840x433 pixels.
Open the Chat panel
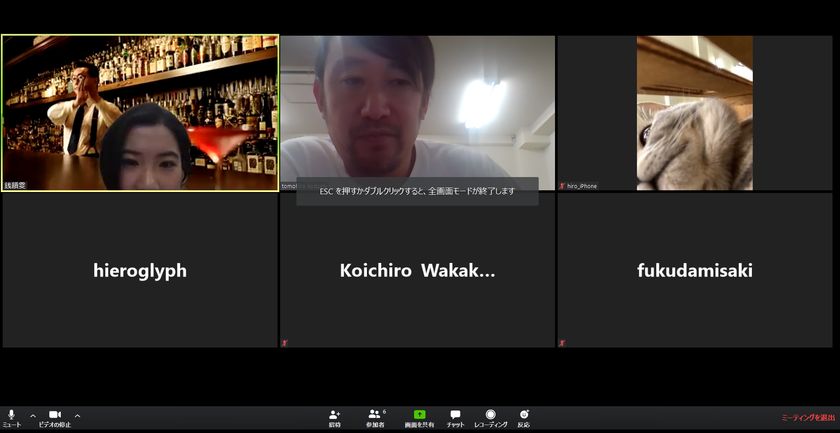point(455,416)
